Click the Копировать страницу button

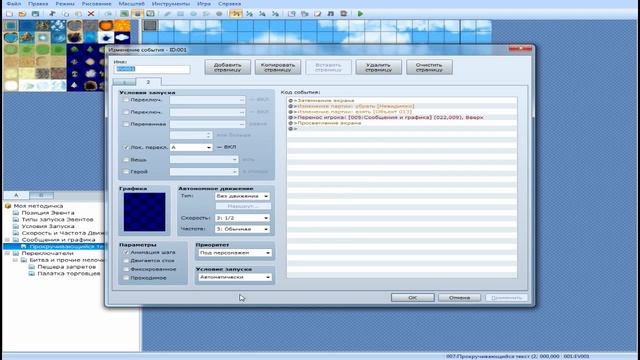point(278,67)
